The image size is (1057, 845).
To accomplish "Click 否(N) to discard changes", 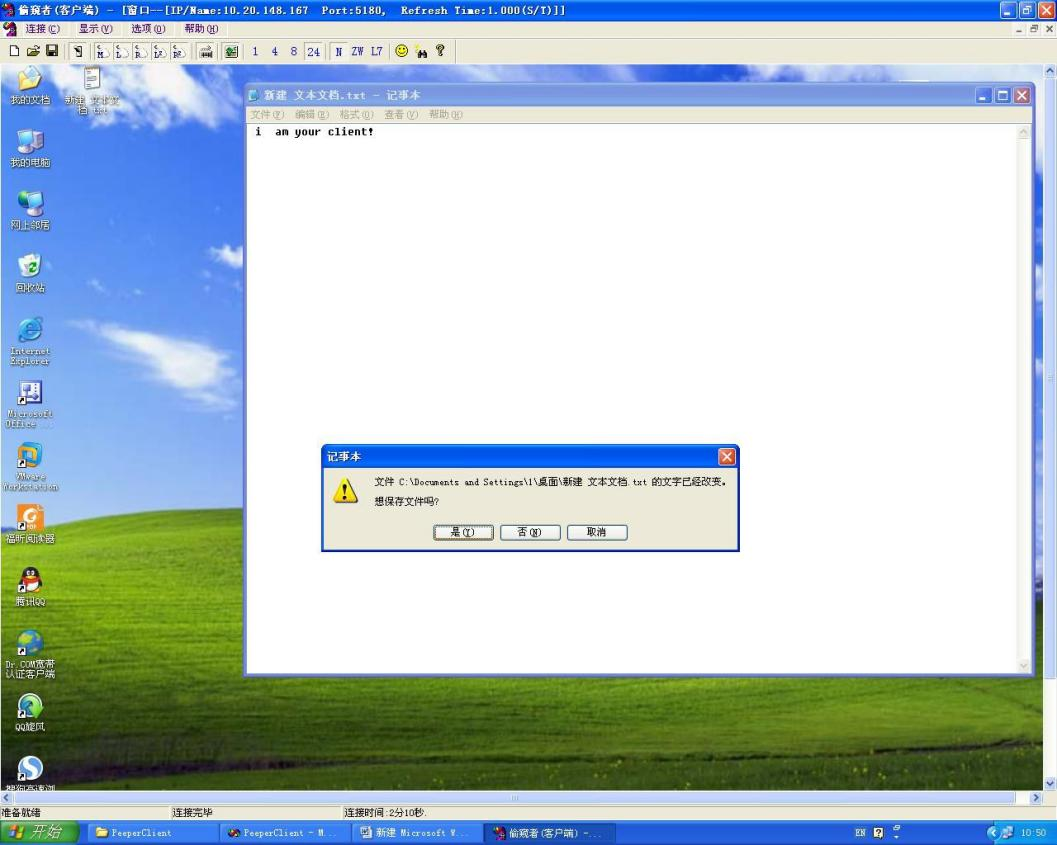I will (530, 532).
